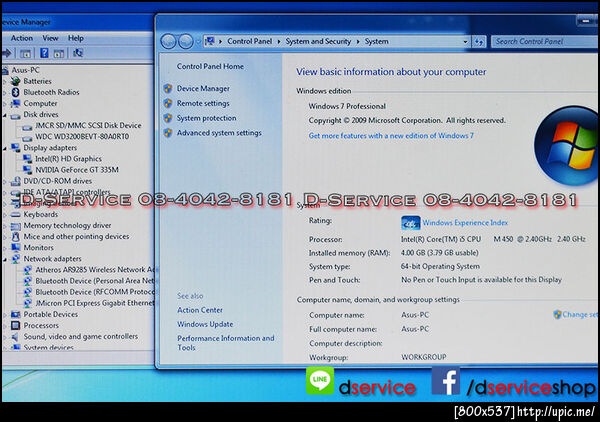This screenshot has width=600, height=422.
Task: Click the blue Help toolbar icon in Device Manager
Action: pyautogui.click(x=44, y=53)
